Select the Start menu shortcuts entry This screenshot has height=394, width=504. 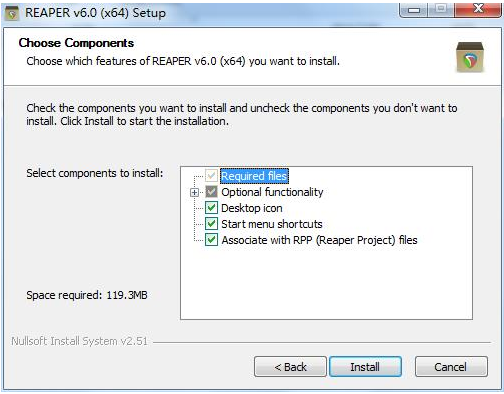pos(272,224)
